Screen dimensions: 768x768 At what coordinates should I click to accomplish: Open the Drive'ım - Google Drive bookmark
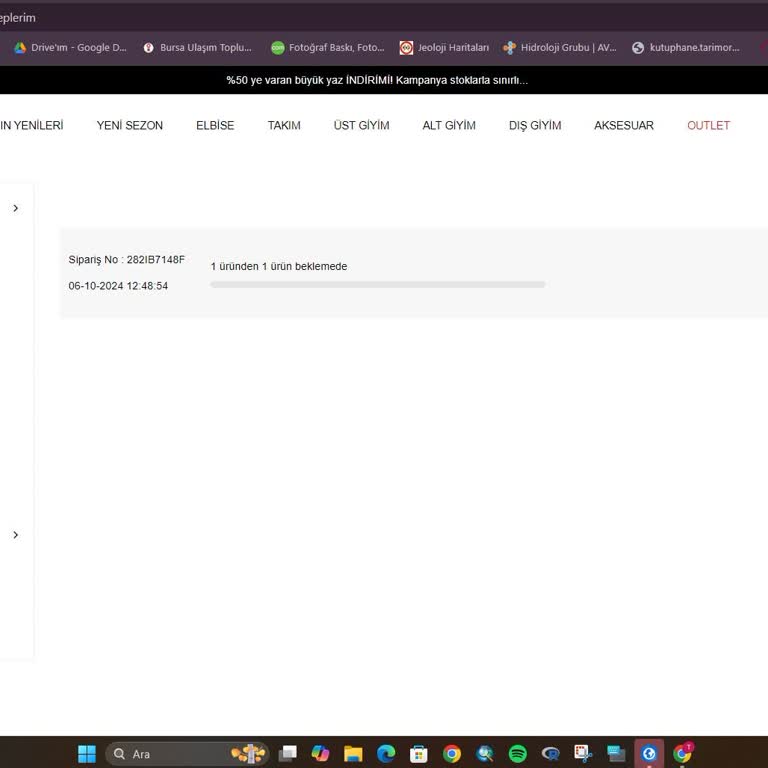coord(71,48)
